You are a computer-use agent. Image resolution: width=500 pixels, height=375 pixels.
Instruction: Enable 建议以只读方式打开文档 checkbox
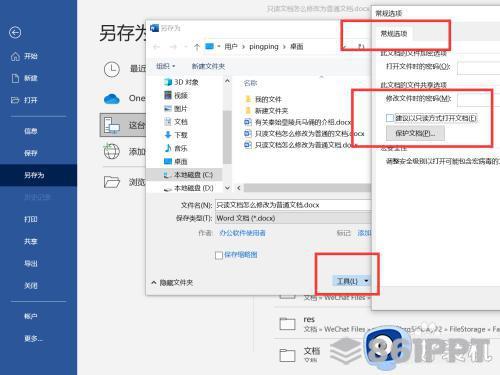click(390, 118)
